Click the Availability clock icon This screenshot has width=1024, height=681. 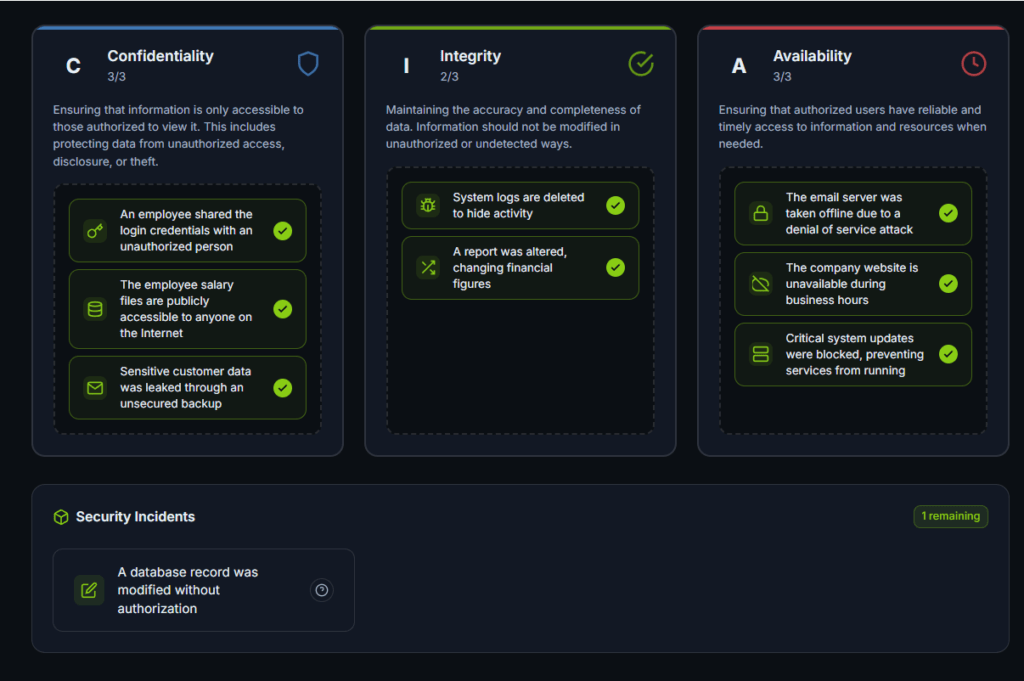pos(973,64)
